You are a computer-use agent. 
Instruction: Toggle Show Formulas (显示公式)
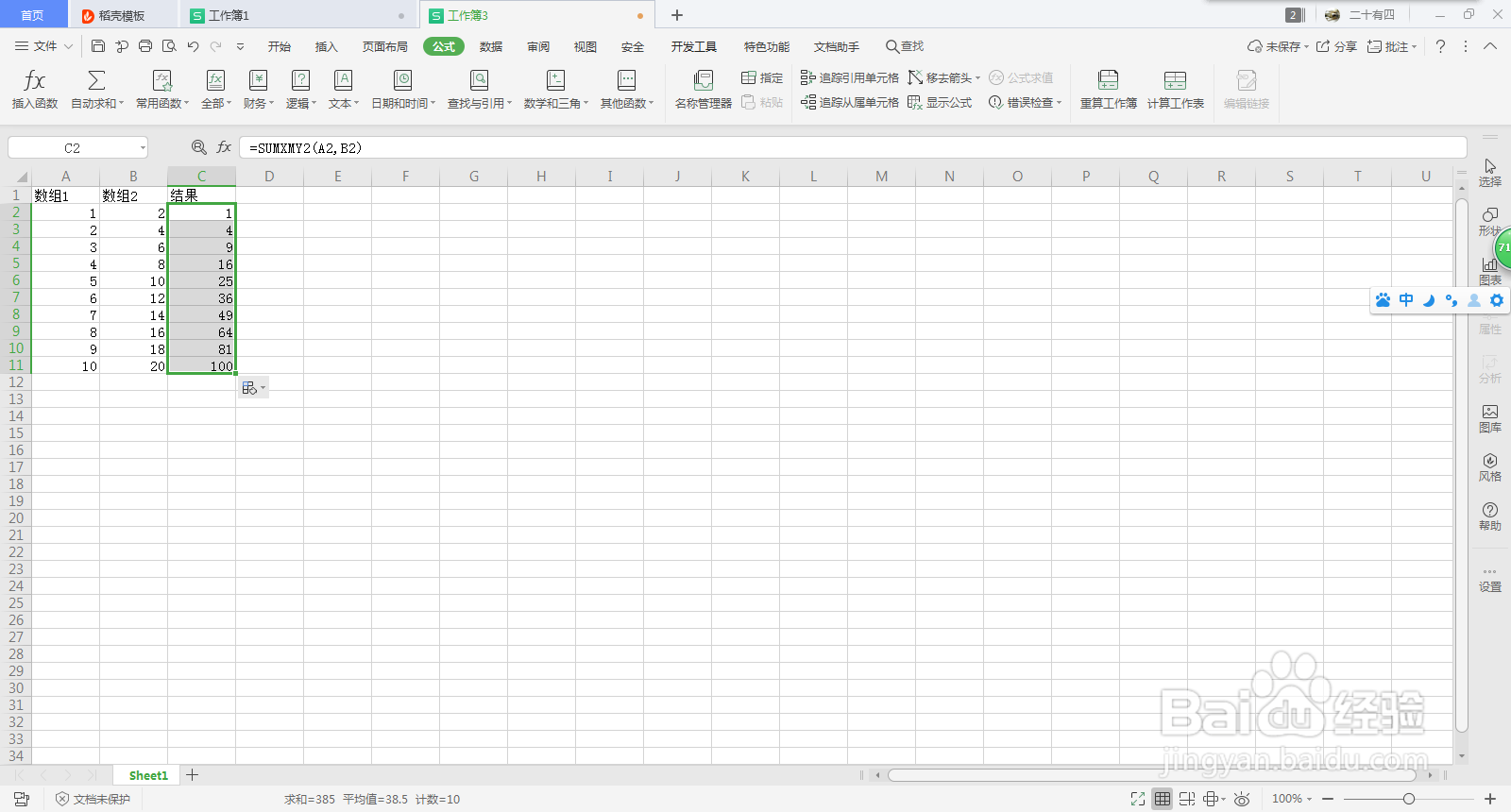(940, 102)
